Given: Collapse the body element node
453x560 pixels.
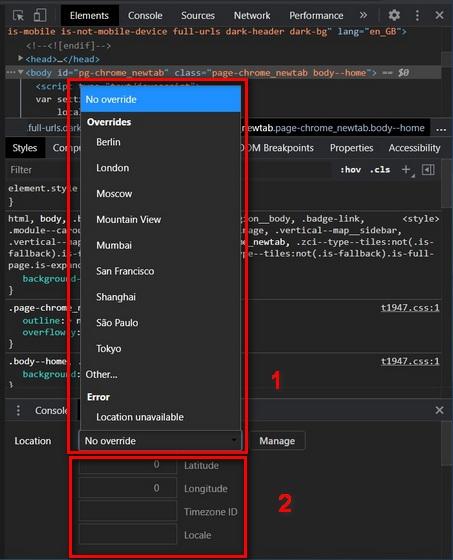Looking at the screenshot, I should click(20, 72).
